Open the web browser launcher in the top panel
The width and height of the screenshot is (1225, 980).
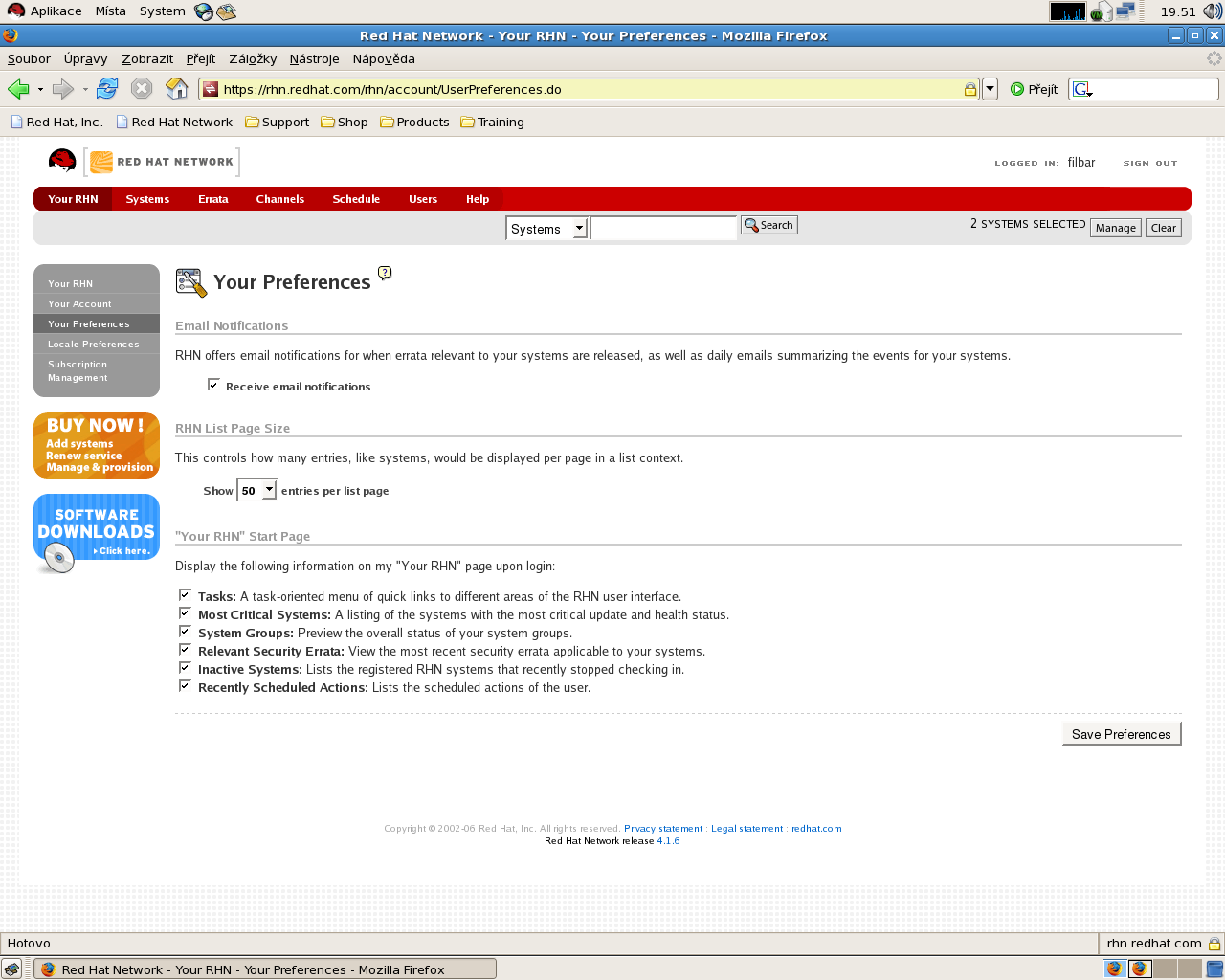click(x=203, y=11)
